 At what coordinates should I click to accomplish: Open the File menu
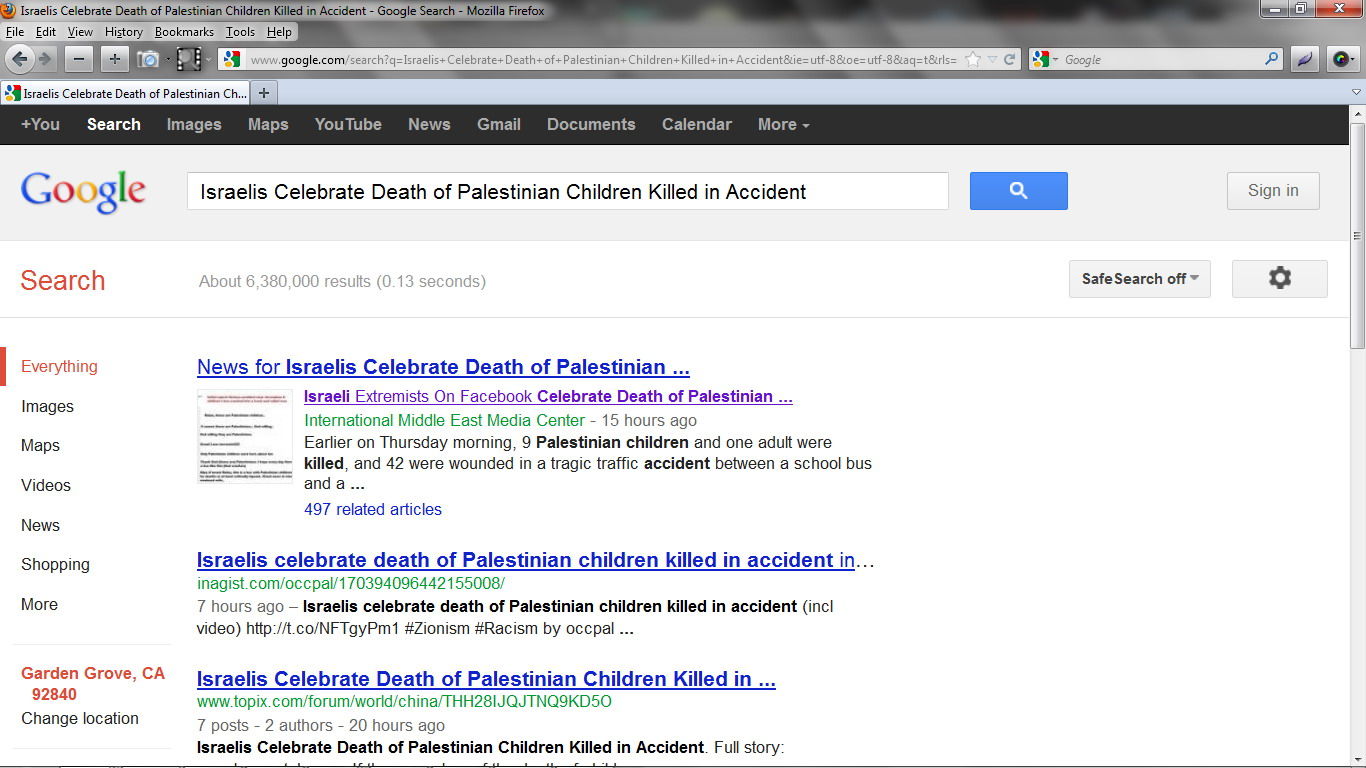(x=14, y=32)
